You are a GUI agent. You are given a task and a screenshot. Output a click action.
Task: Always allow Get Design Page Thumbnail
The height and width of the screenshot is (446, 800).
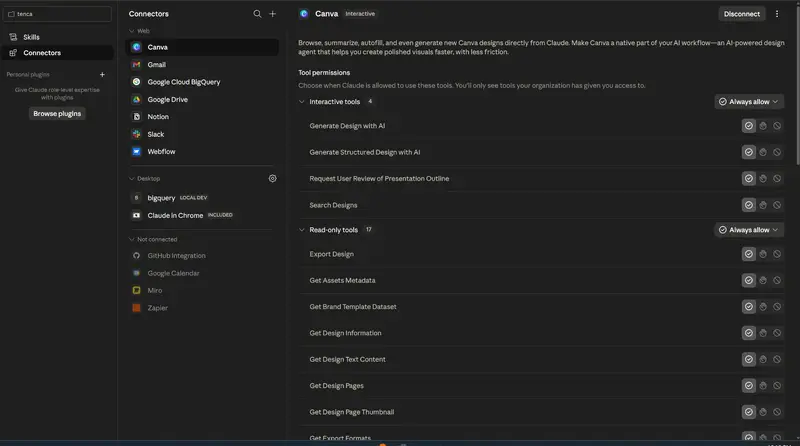(x=748, y=412)
